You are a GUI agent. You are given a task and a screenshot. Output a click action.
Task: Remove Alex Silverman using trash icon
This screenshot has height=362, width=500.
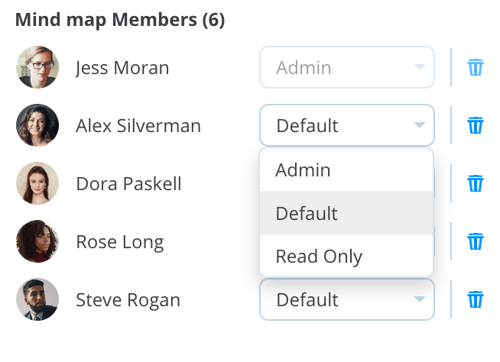click(475, 125)
